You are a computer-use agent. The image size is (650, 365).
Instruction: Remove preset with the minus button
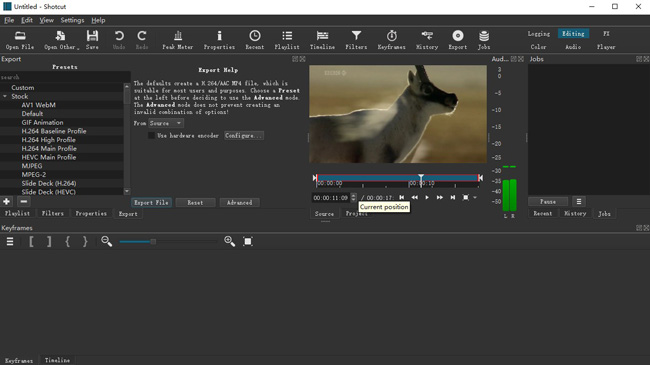point(24,202)
